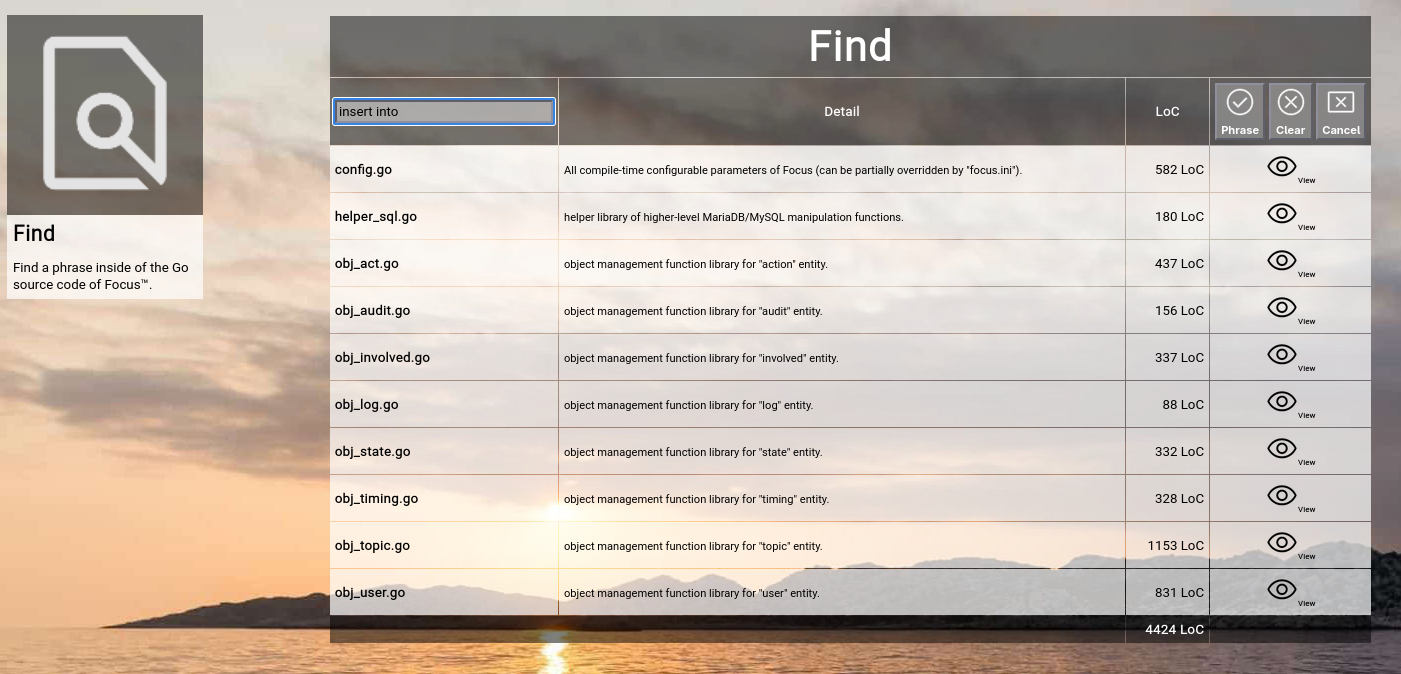Click the search phrase input field
The width and height of the screenshot is (1401, 674).
pos(444,112)
